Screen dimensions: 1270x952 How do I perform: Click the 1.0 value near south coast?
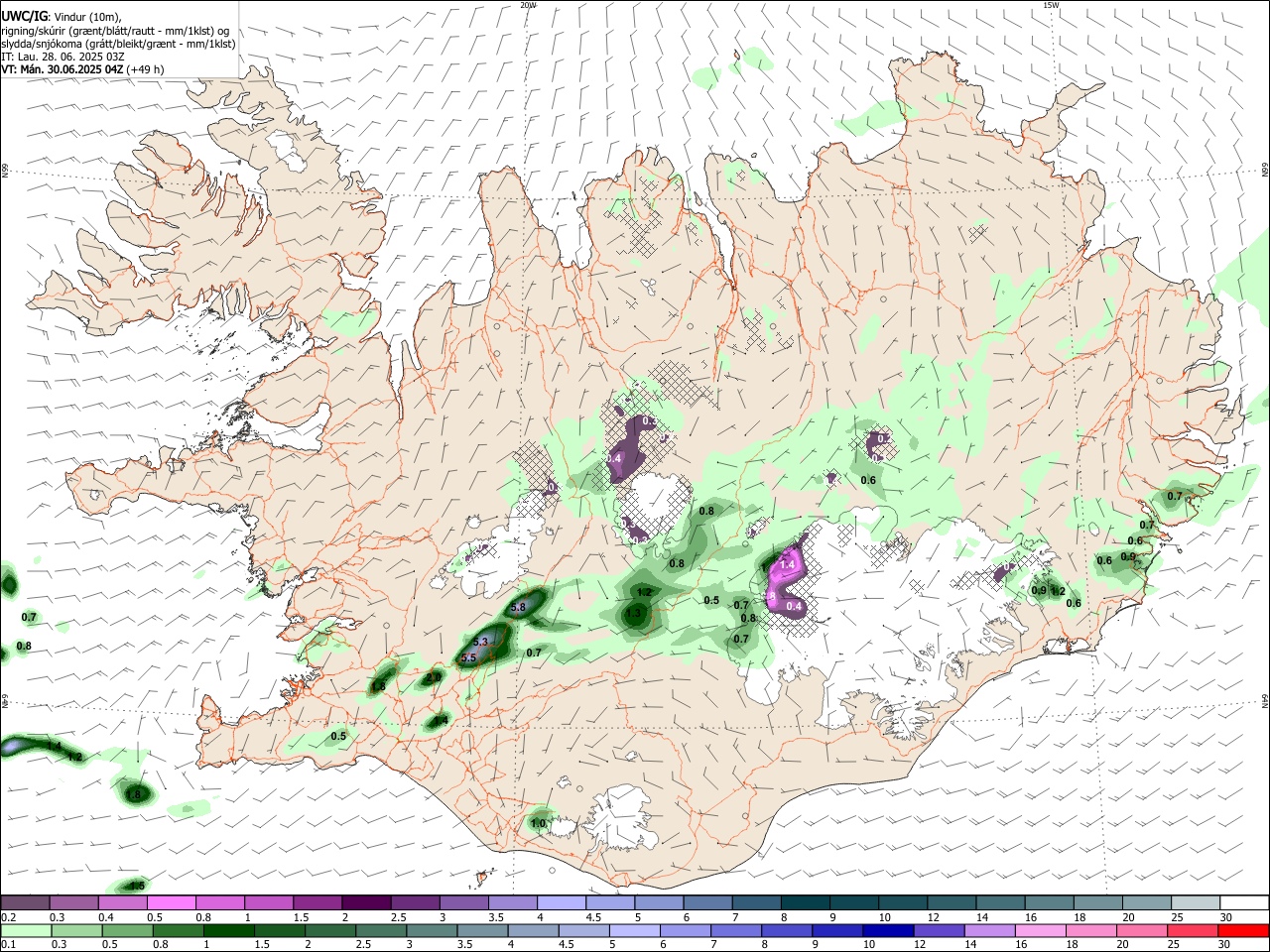[539, 823]
